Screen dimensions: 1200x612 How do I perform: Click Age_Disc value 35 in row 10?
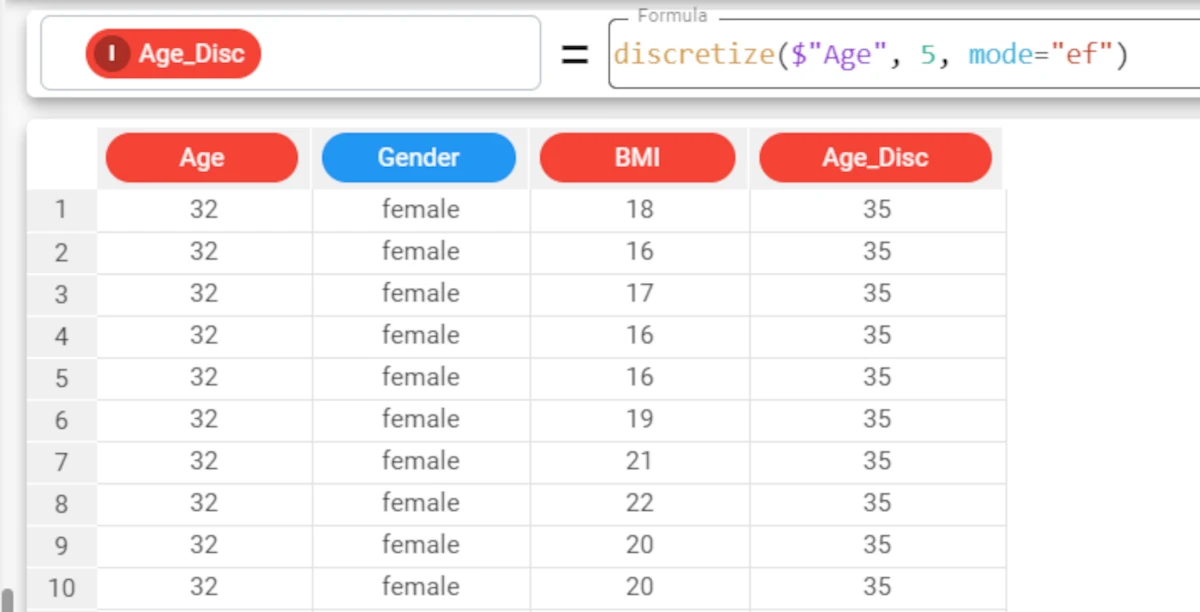(x=877, y=587)
